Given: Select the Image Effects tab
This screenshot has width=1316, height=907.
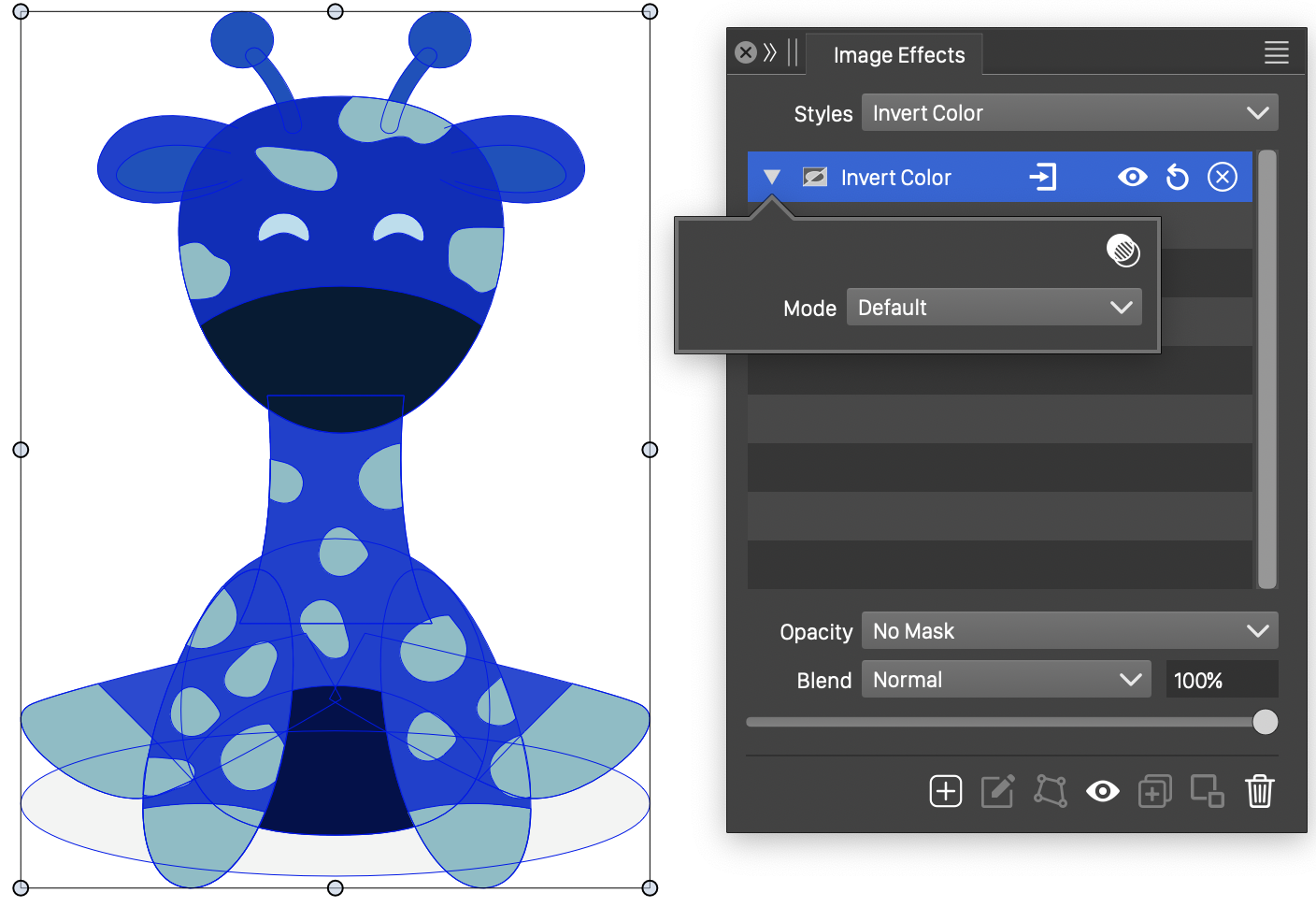Looking at the screenshot, I should 898,55.
